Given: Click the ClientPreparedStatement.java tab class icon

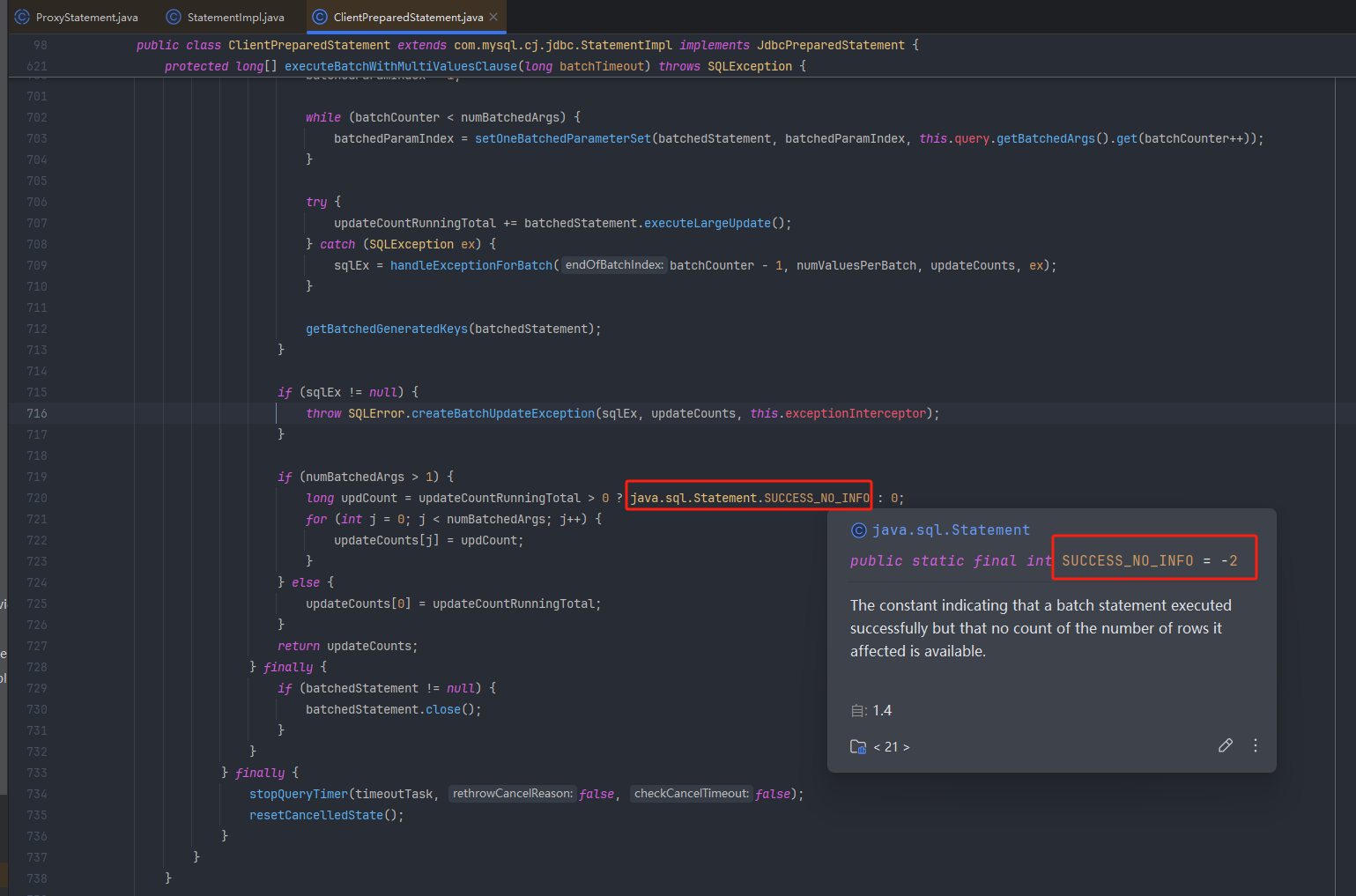Looking at the screenshot, I should pos(320,18).
